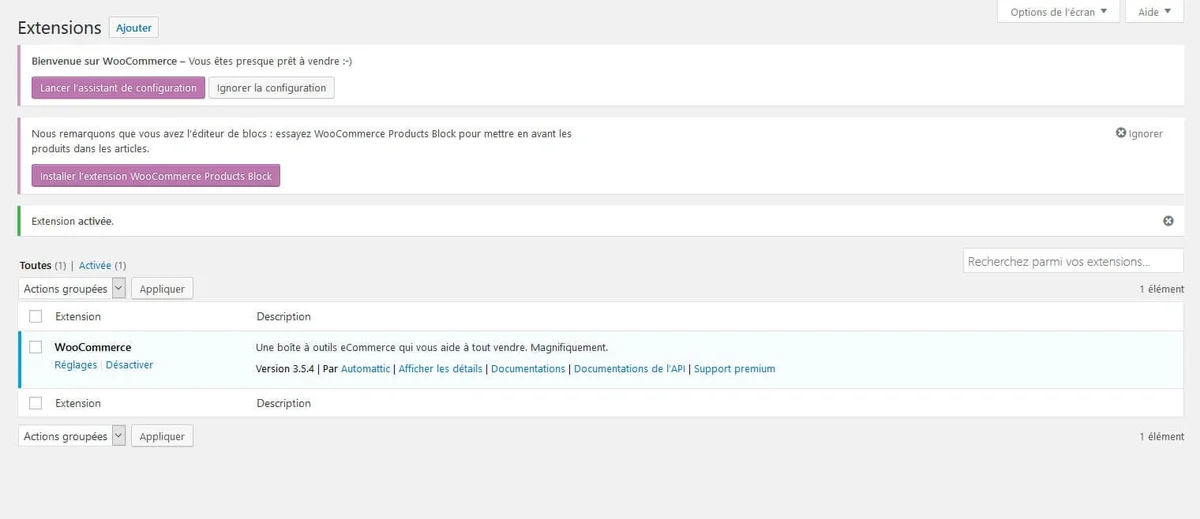Open WooCommerce 'Réglages' link
The height and width of the screenshot is (519, 1200).
click(x=75, y=365)
